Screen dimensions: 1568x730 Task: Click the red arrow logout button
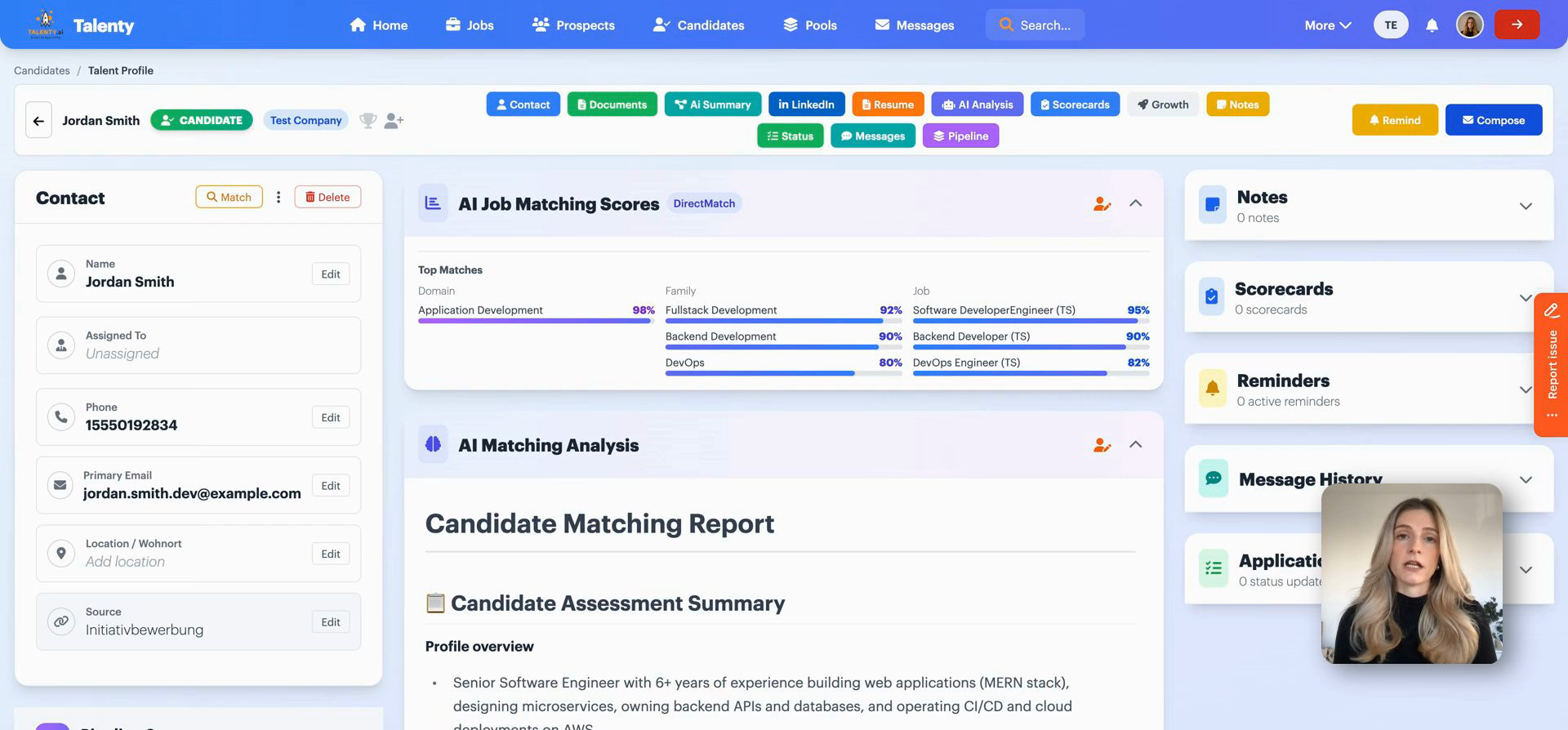point(1517,24)
